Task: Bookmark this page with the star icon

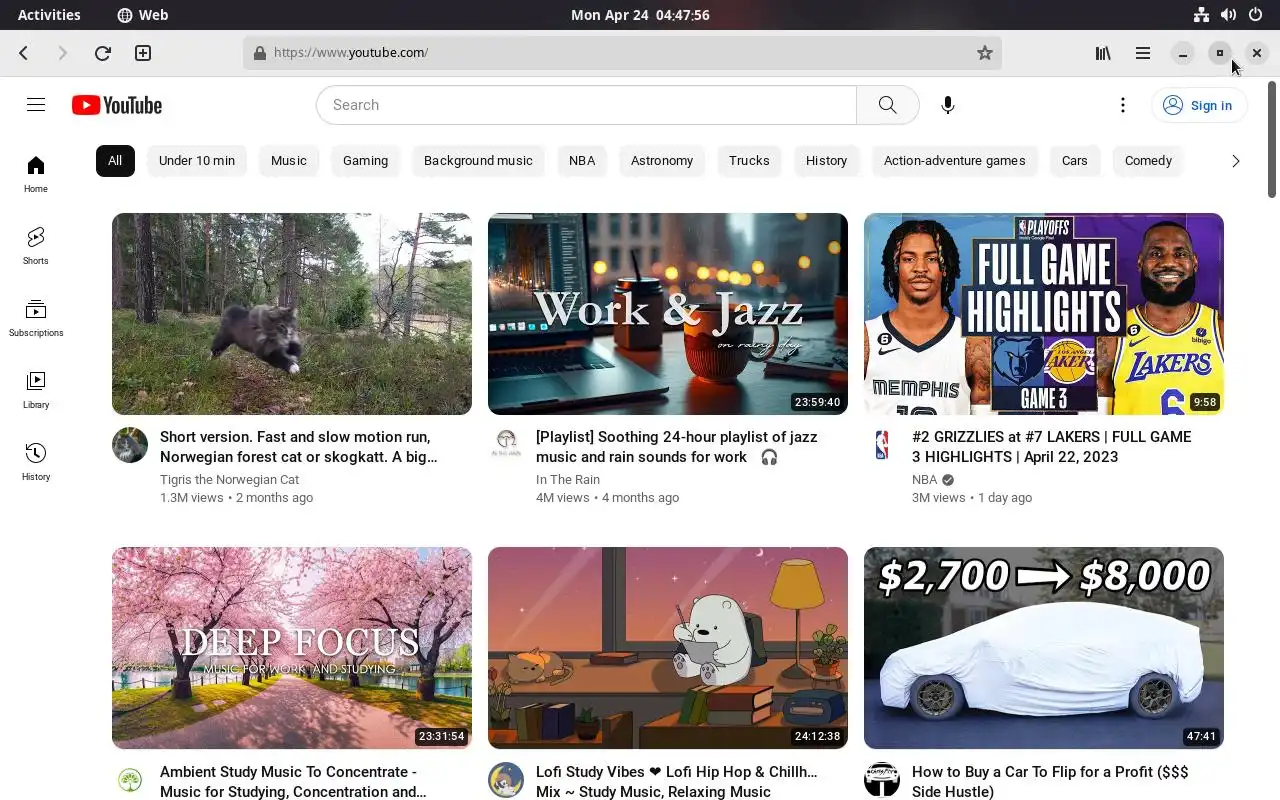Action: pos(985,53)
